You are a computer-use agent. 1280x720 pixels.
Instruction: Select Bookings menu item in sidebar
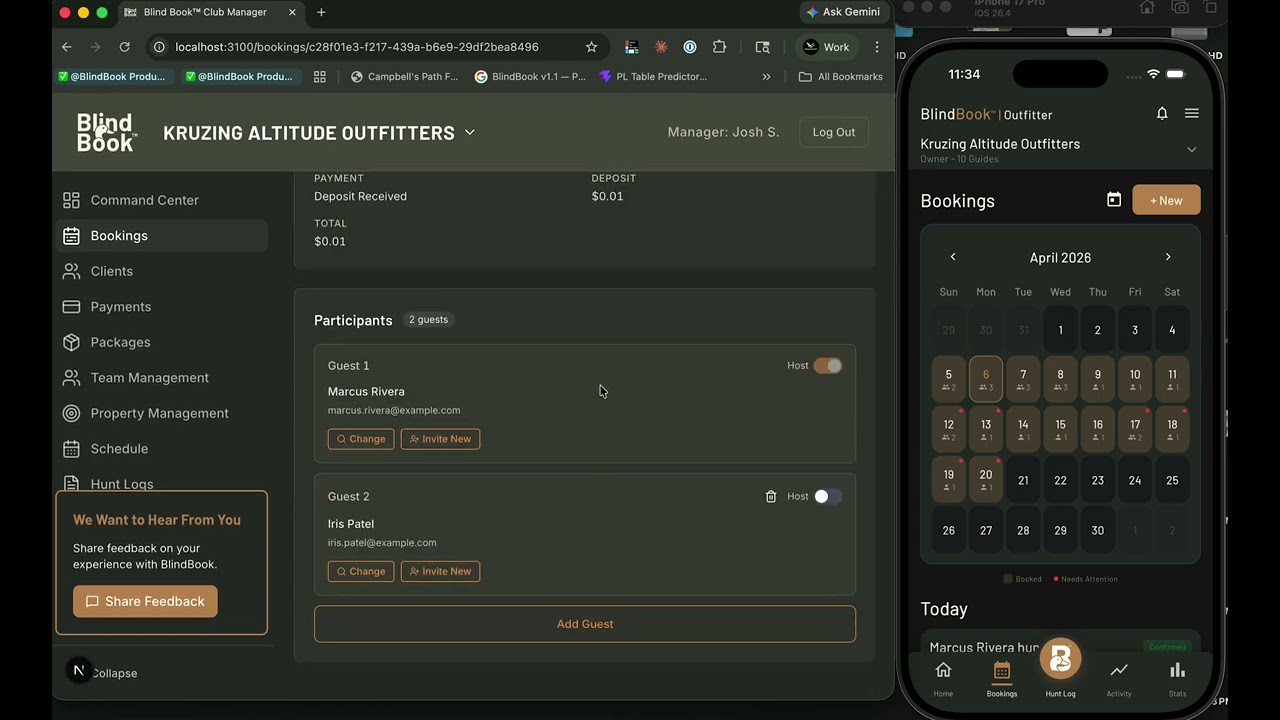coord(162,236)
